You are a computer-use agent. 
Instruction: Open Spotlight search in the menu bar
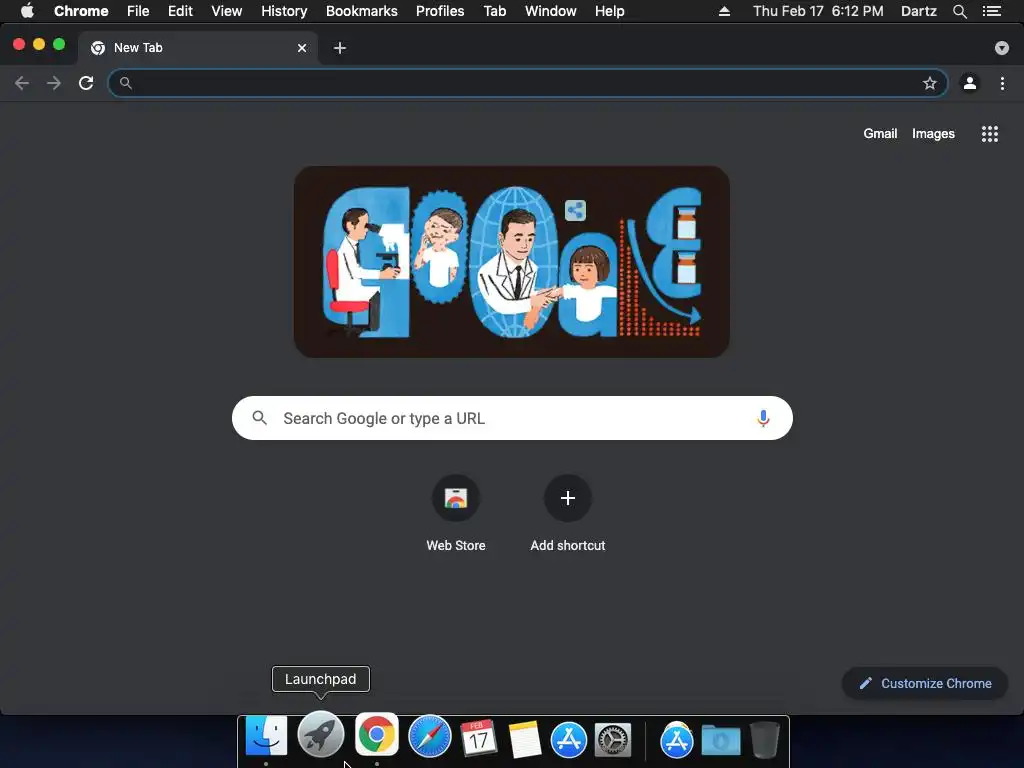coord(959,11)
